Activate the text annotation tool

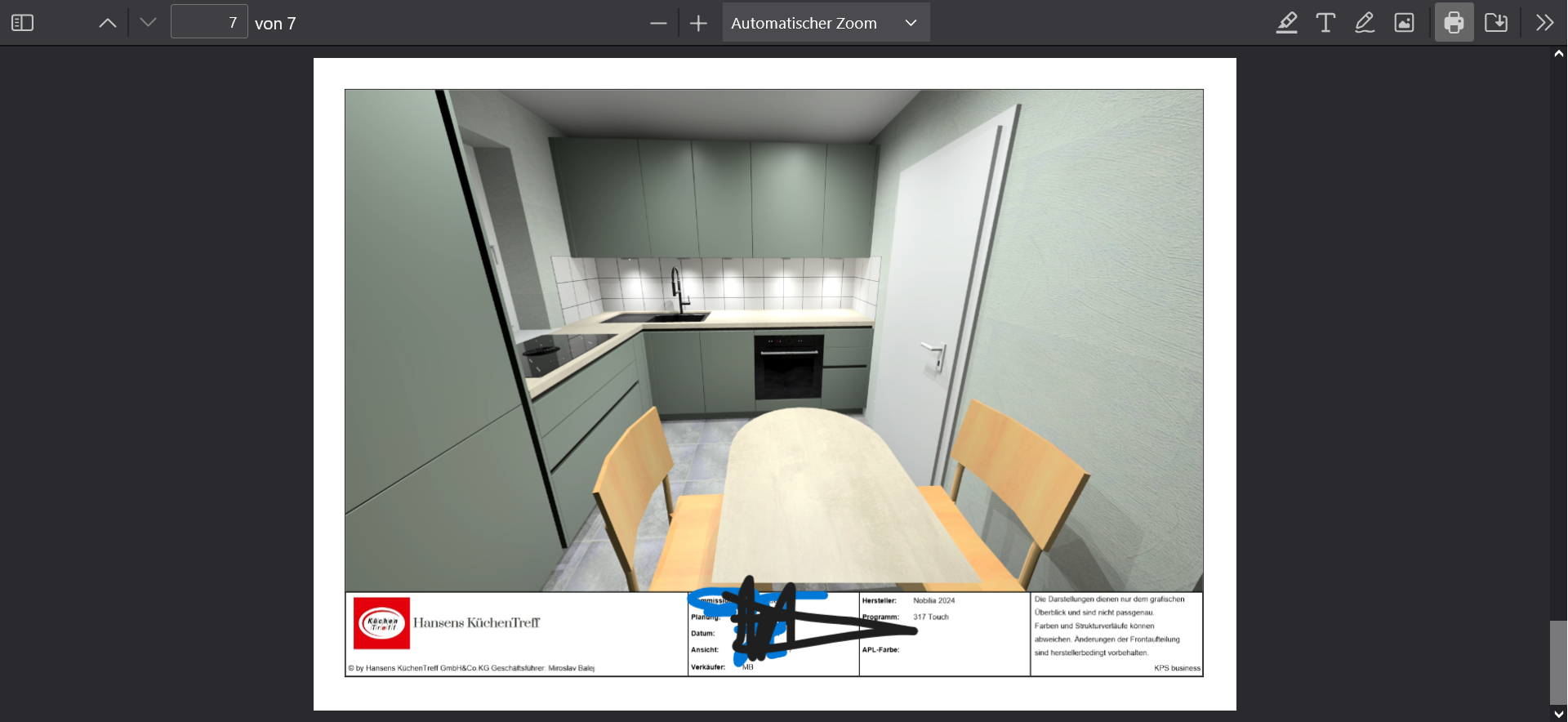pyautogui.click(x=1325, y=23)
